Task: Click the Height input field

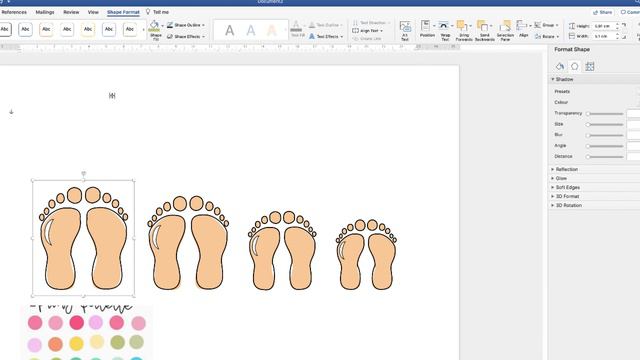Action: click(603, 26)
